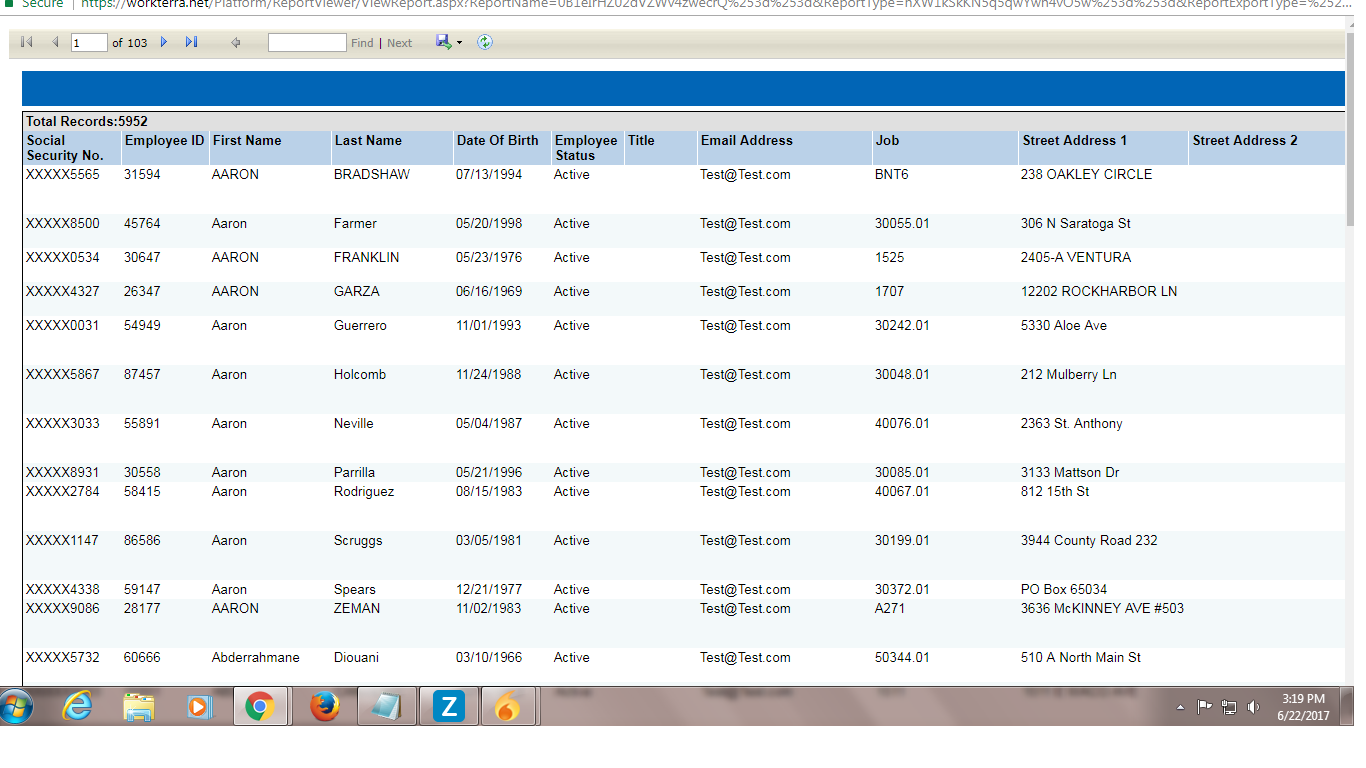Image resolution: width=1366 pixels, height=768 pixels.
Task: Go to the first report page
Action: click(x=27, y=43)
